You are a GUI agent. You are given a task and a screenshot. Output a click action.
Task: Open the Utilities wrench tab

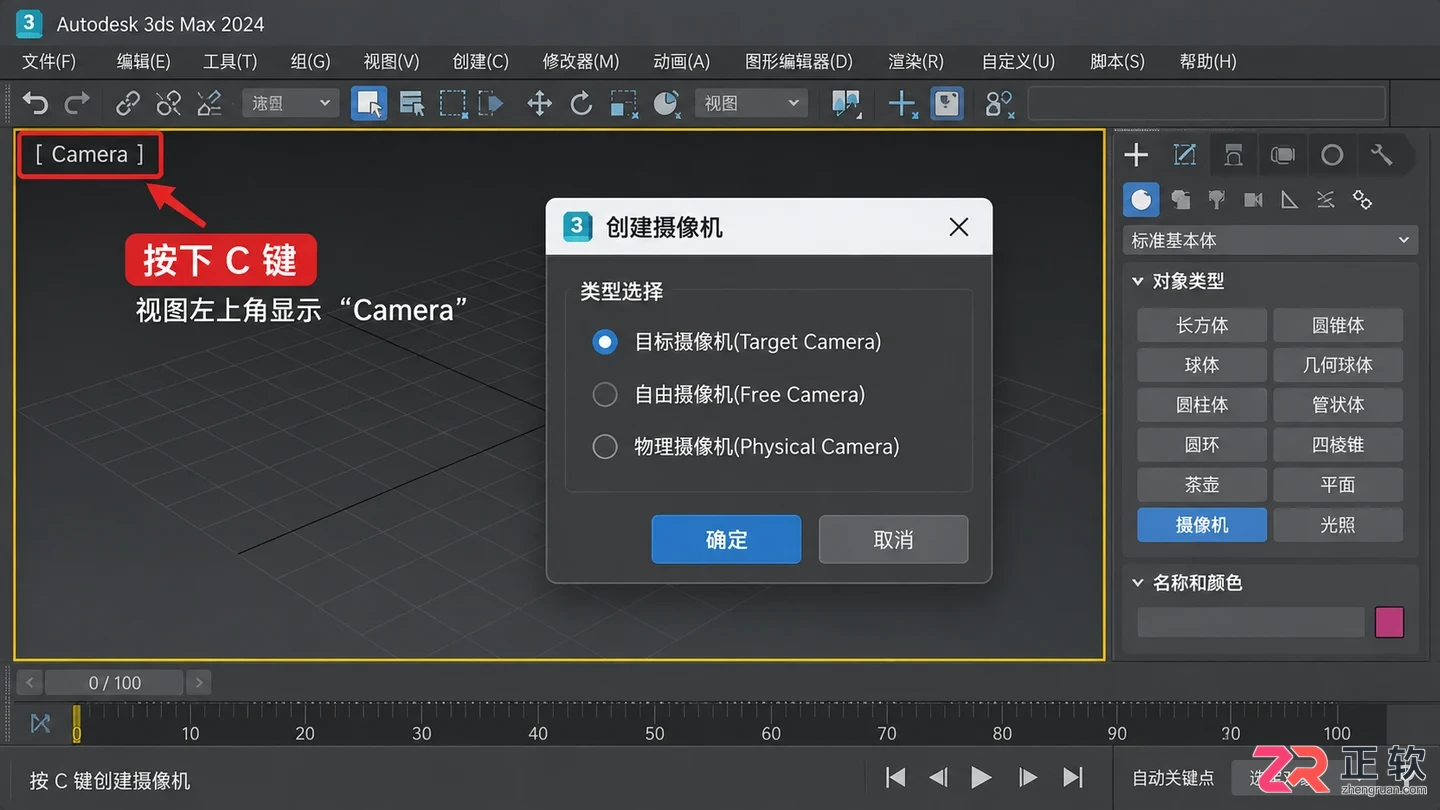1381,155
